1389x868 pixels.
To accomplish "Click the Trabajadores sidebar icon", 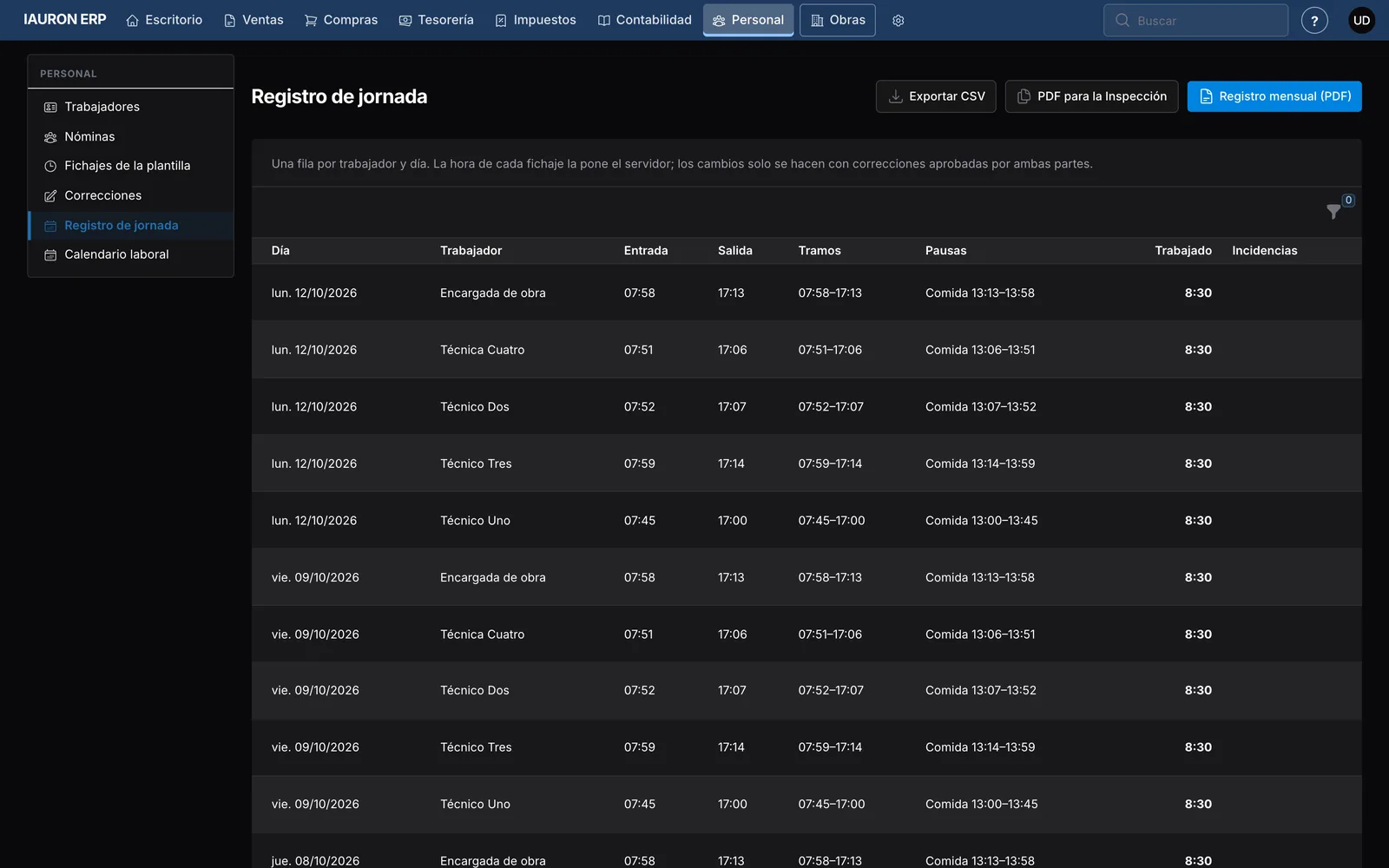I will [x=50, y=108].
